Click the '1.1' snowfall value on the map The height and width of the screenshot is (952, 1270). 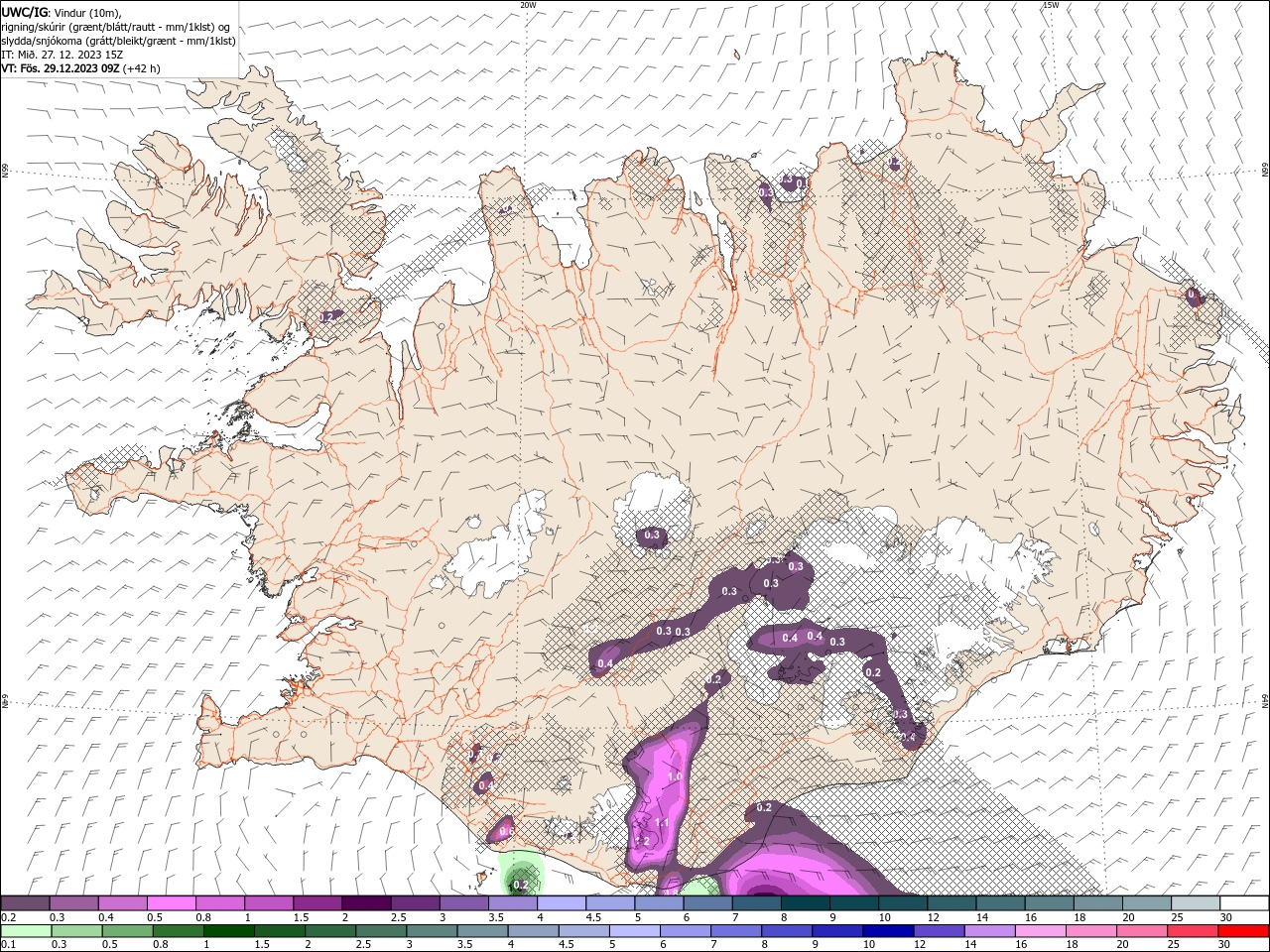[x=662, y=823]
